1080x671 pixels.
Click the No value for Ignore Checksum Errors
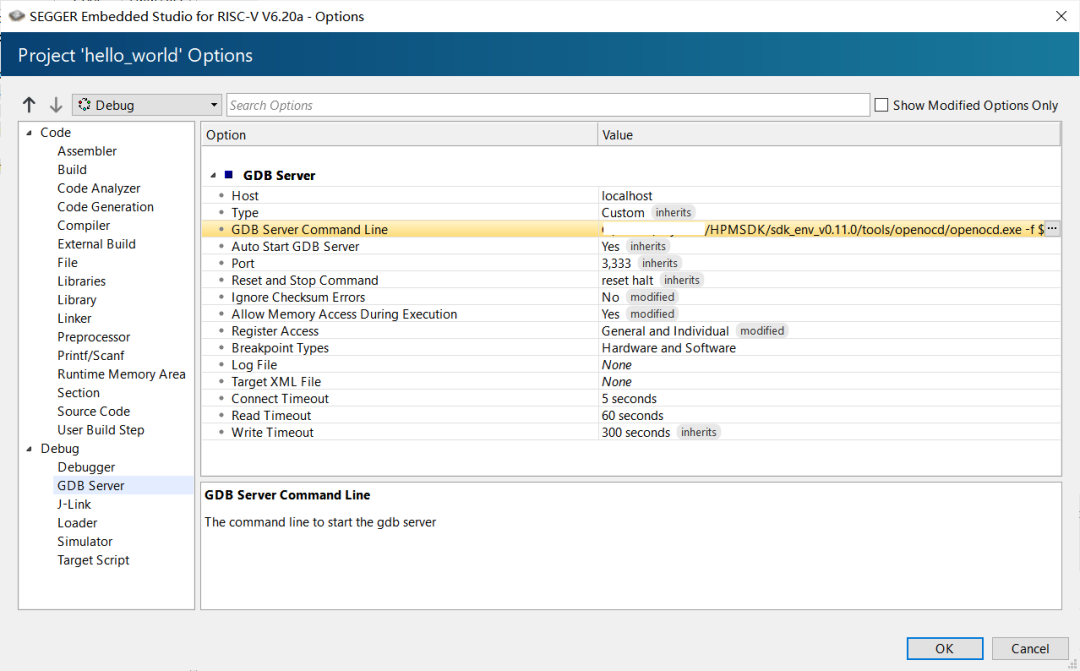(x=610, y=297)
